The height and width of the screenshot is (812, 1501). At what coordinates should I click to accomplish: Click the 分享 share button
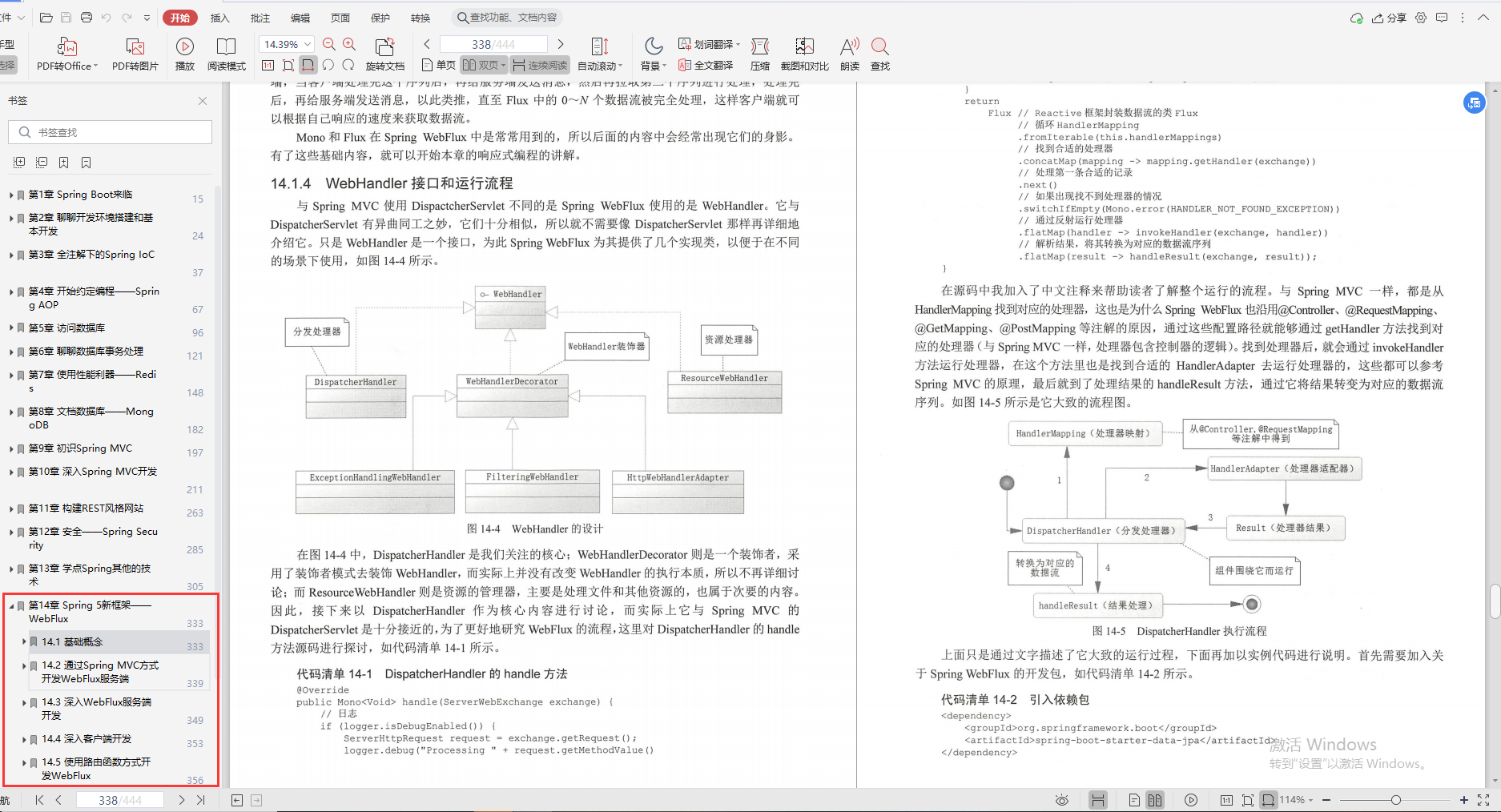click(x=1389, y=18)
